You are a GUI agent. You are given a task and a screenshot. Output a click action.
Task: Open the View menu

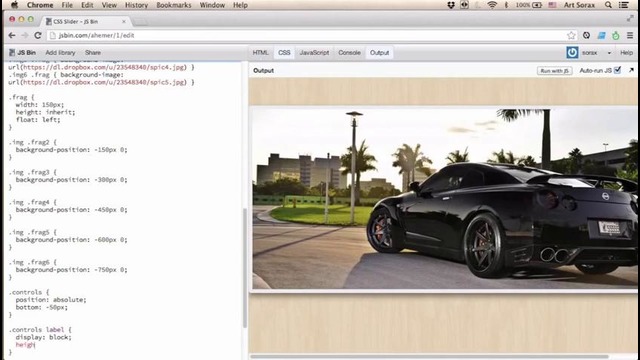pos(109,5)
